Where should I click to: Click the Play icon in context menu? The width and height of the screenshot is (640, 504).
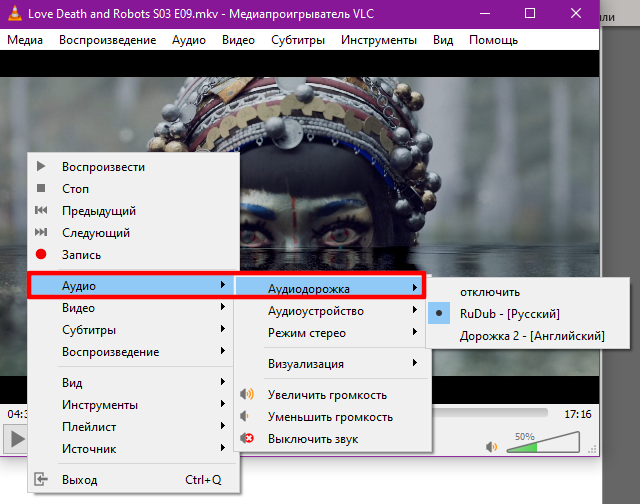(41, 166)
